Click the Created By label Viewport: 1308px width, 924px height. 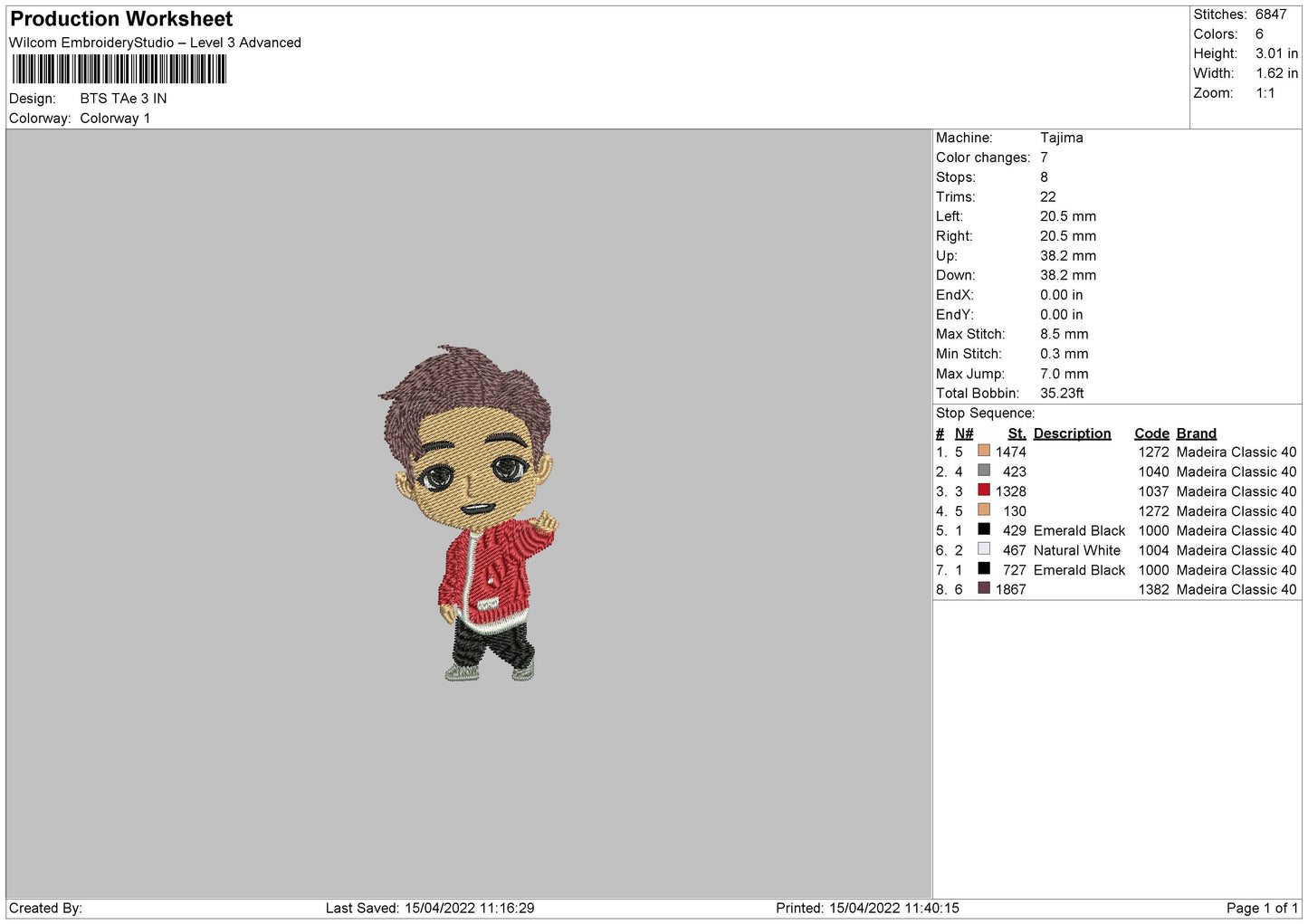(45, 908)
